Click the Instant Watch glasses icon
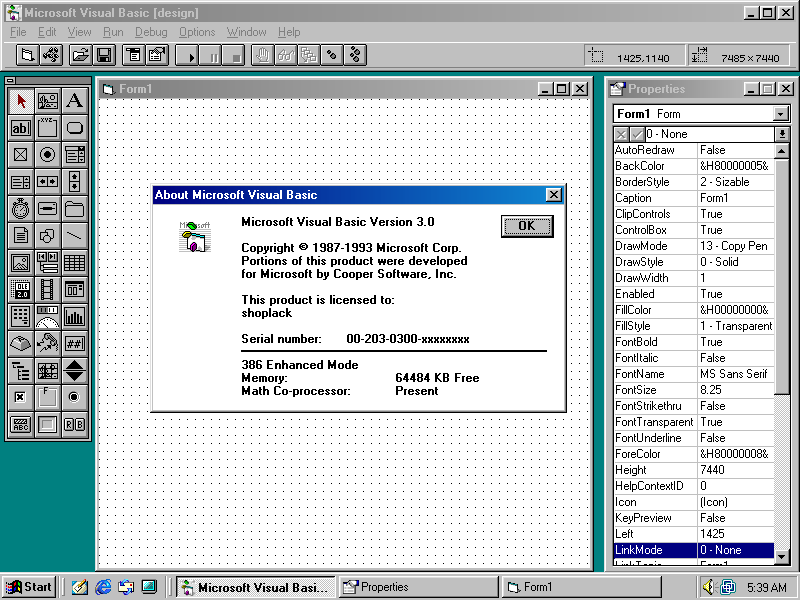This screenshot has height=600, width=800. point(286,55)
